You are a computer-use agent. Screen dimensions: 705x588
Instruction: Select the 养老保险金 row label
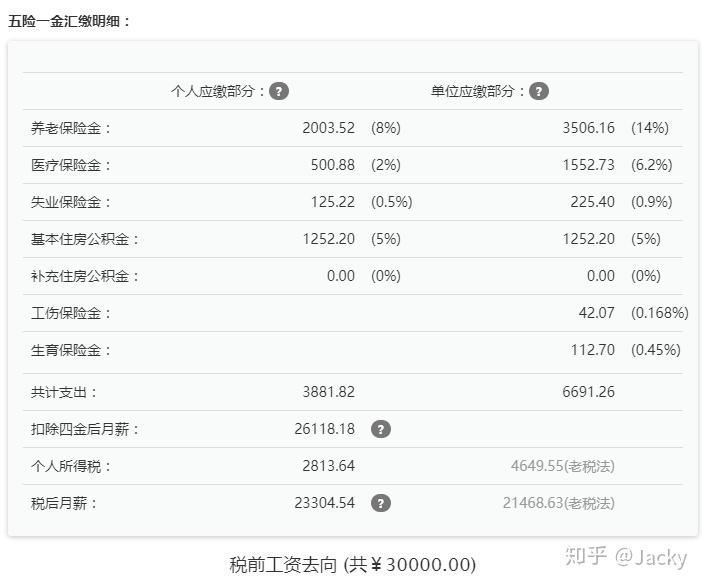(71, 128)
